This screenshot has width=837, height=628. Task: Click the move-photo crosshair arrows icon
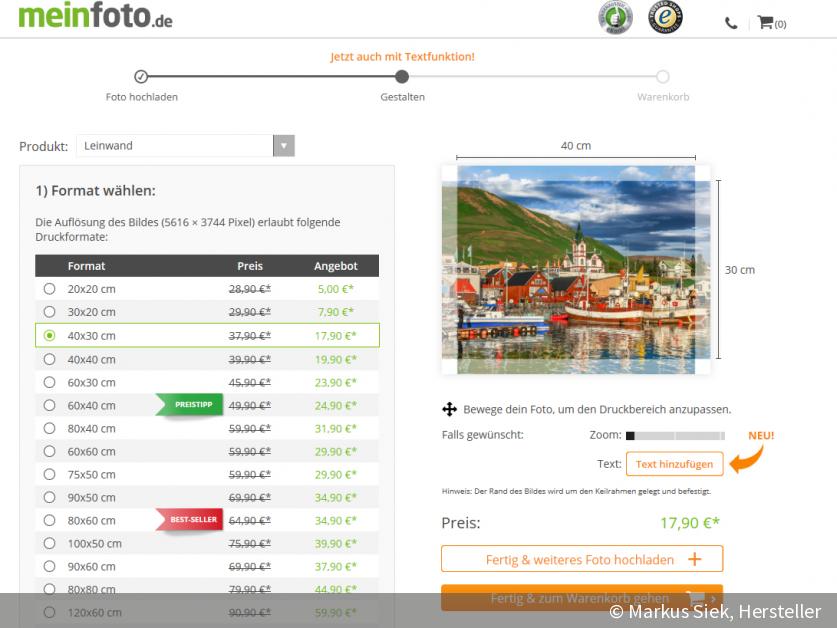tap(449, 409)
